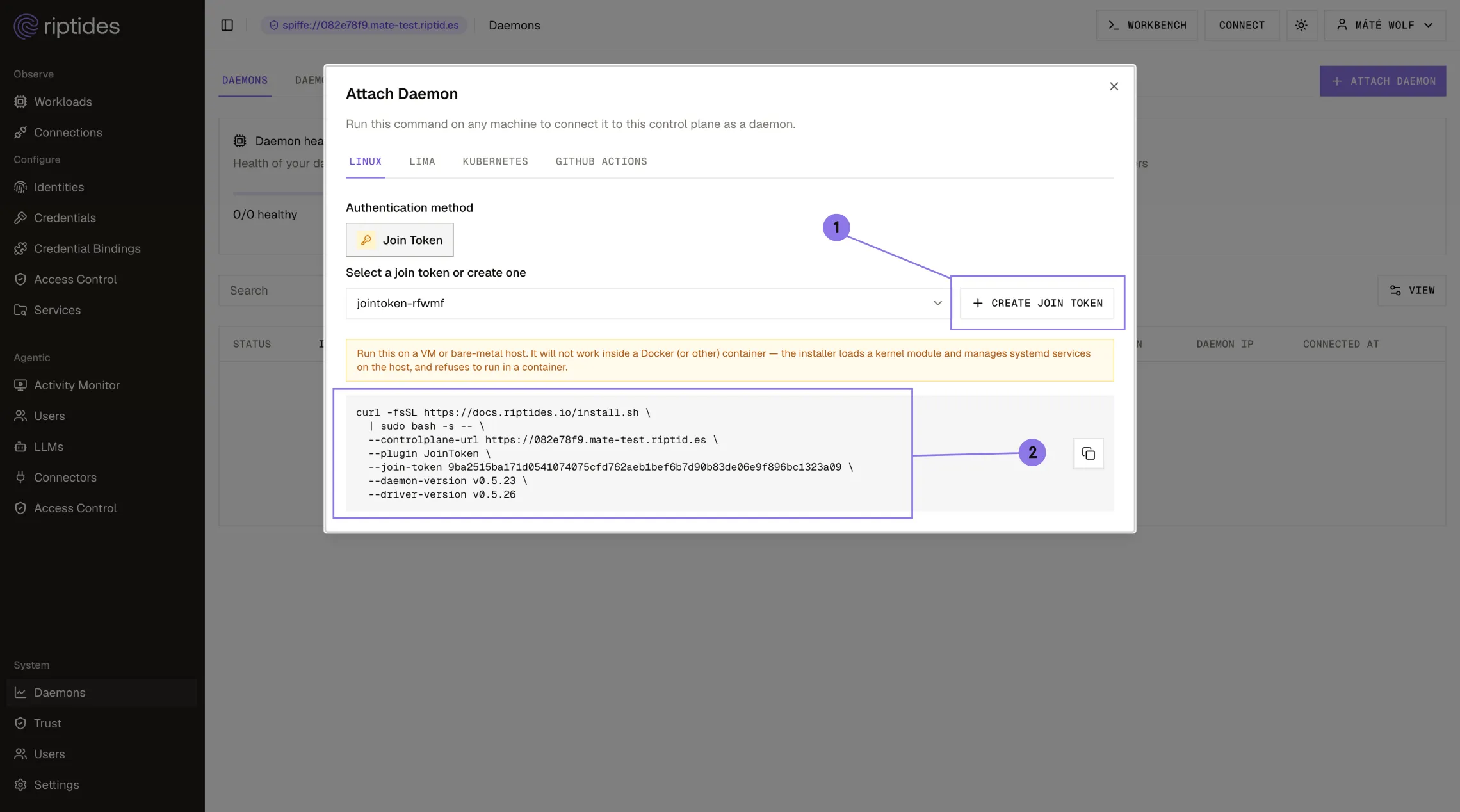Click the Docker container warning notice
1460x812 pixels.
(x=729, y=361)
